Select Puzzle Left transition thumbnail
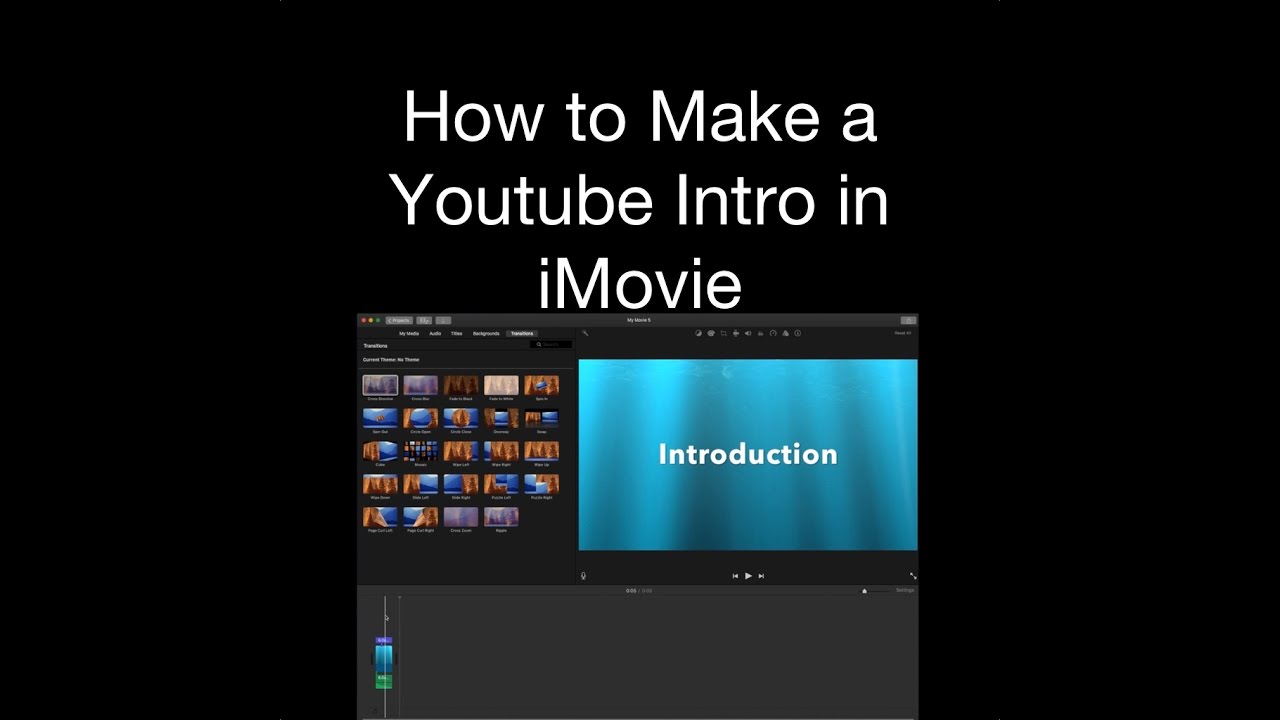The height and width of the screenshot is (720, 1280). (x=501, y=484)
